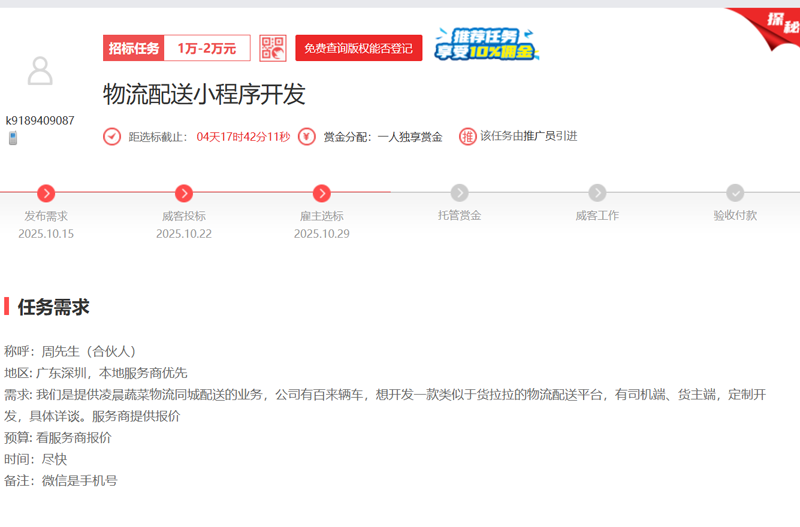Click the 需求 description paragraph
The width and height of the screenshot is (800, 527).
tap(385, 405)
